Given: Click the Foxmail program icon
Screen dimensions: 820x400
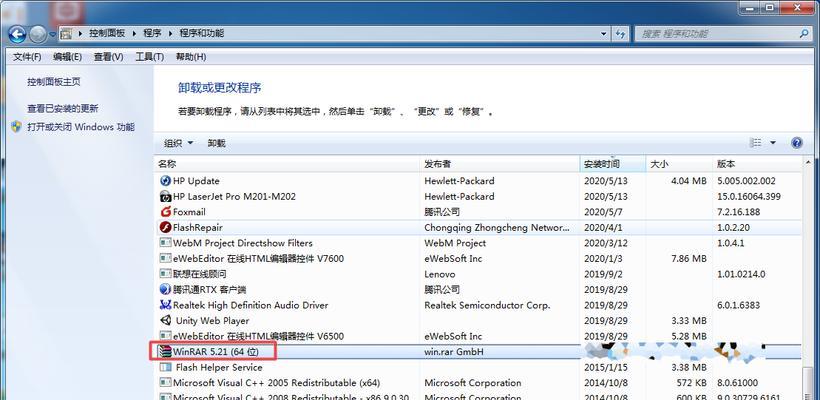Looking at the screenshot, I should pyautogui.click(x=165, y=212).
